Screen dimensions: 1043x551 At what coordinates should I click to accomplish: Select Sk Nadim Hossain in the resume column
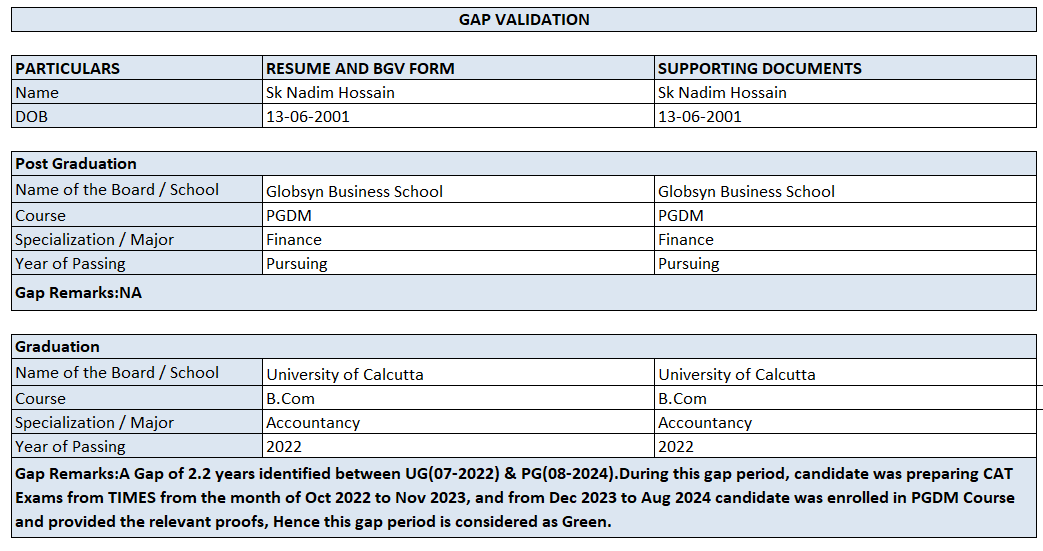(330, 93)
